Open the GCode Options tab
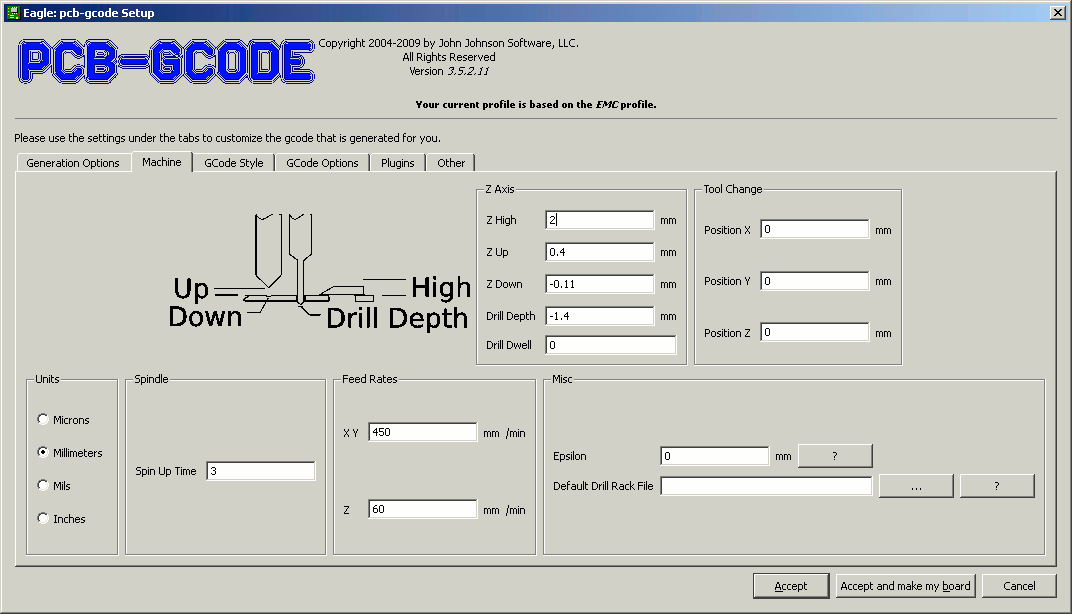This screenshot has height=614, width=1072. click(322, 163)
